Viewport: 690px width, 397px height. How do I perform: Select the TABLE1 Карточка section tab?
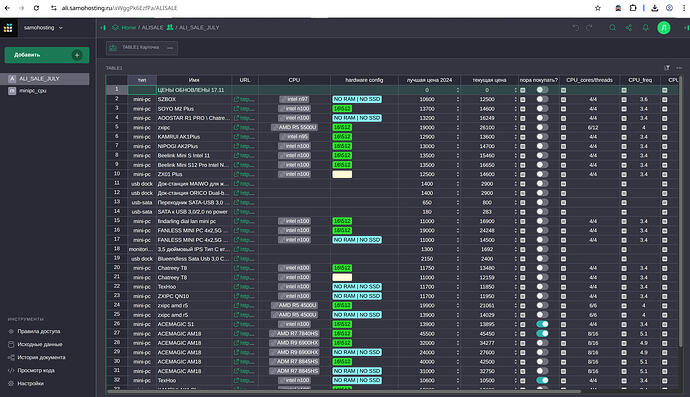[142, 48]
